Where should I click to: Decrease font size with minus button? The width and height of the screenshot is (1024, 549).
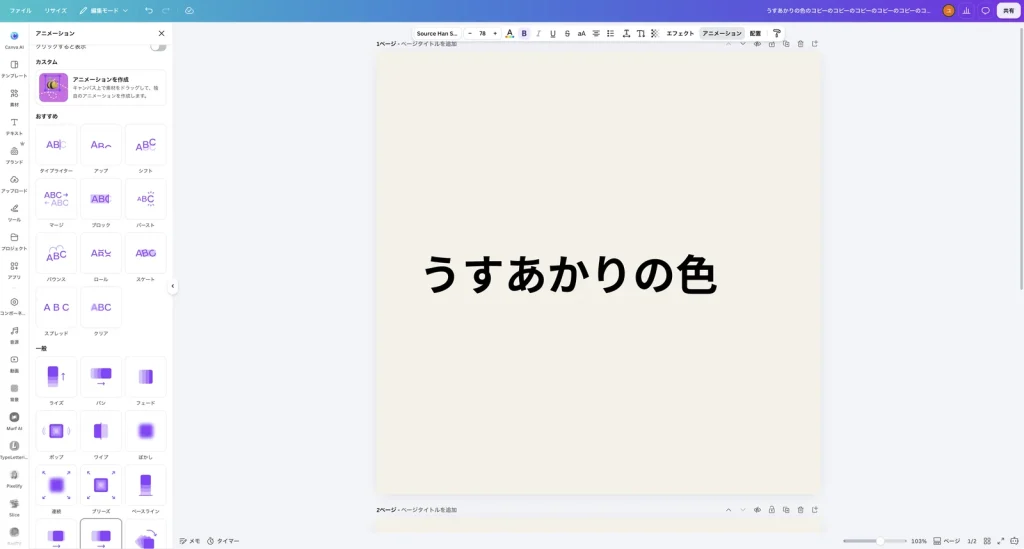(470, 33)
